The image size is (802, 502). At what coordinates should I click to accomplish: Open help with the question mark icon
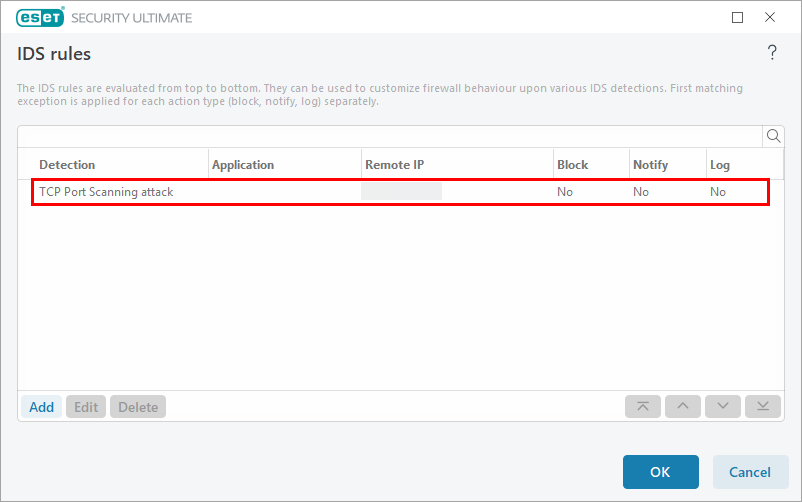(771, 54)
